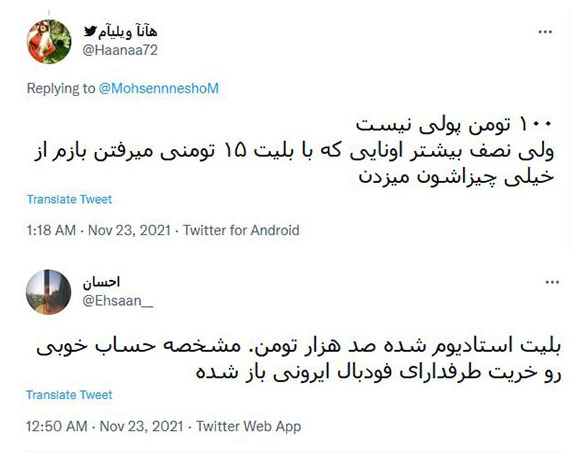The width and height of the screenshot is (579, 457).
Task: Click Haanaa72's profile picture
Action: click(x=49, y=42)
